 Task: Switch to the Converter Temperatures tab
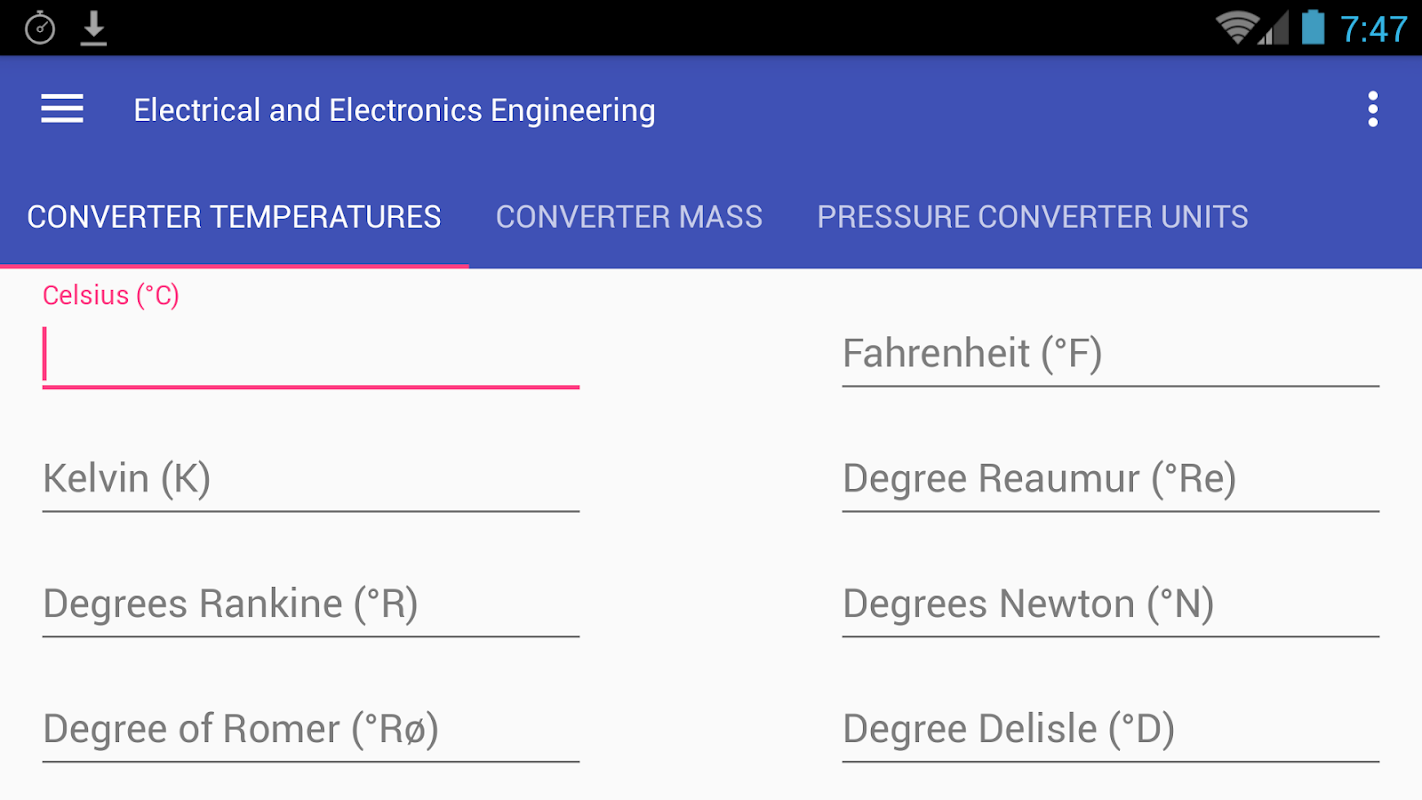coord(234,217)
